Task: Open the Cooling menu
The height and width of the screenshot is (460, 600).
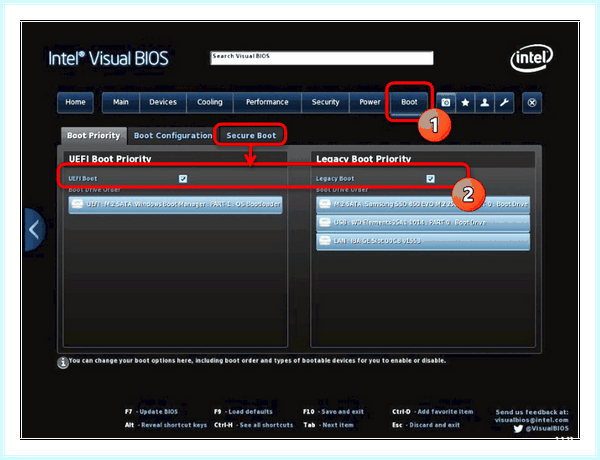Action: (210, 103)
